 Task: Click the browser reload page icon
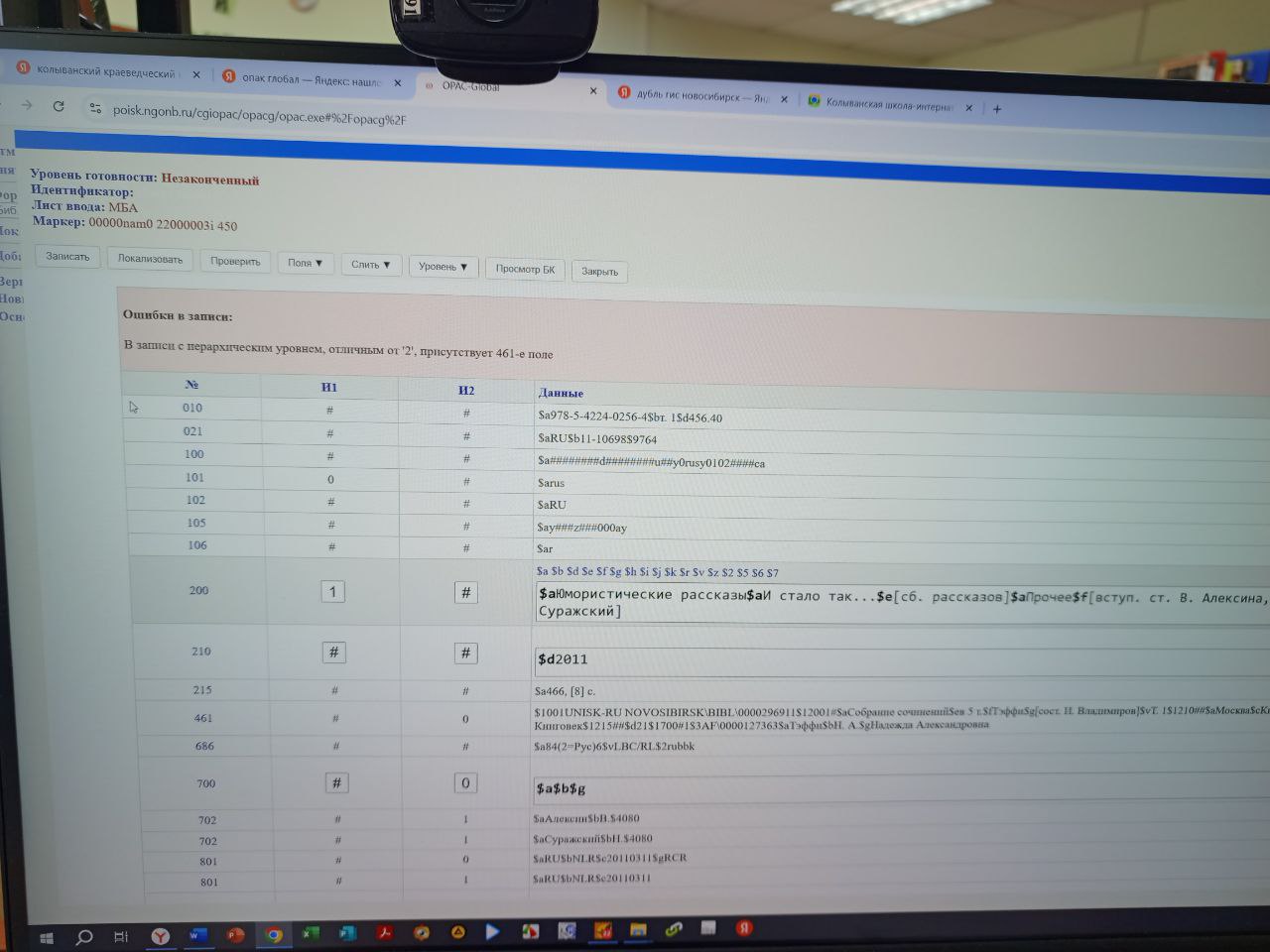click(x=59, y=106)
